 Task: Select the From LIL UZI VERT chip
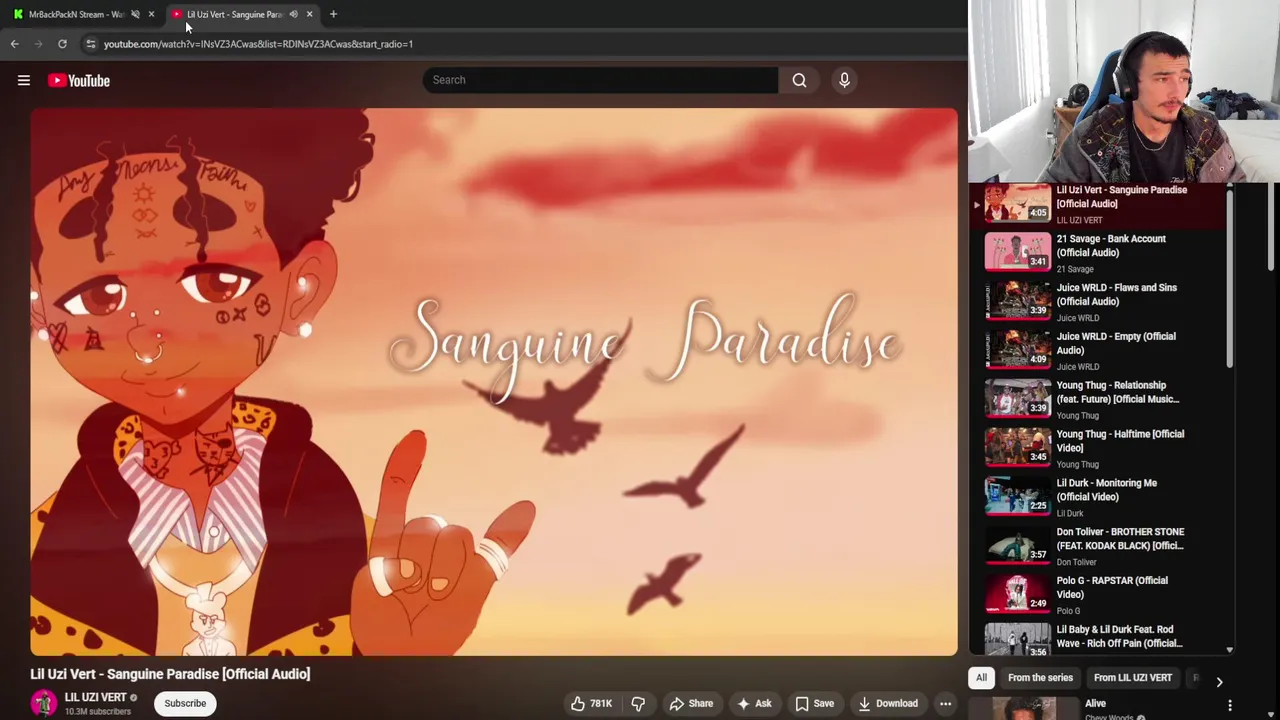point(1133,678)
